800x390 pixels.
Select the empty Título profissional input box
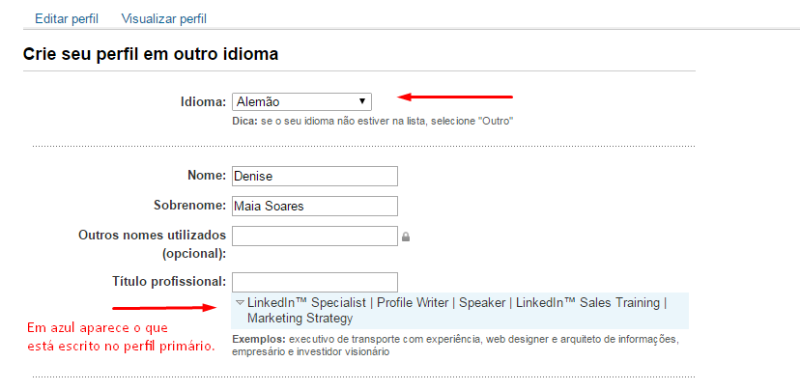[315, 282]
